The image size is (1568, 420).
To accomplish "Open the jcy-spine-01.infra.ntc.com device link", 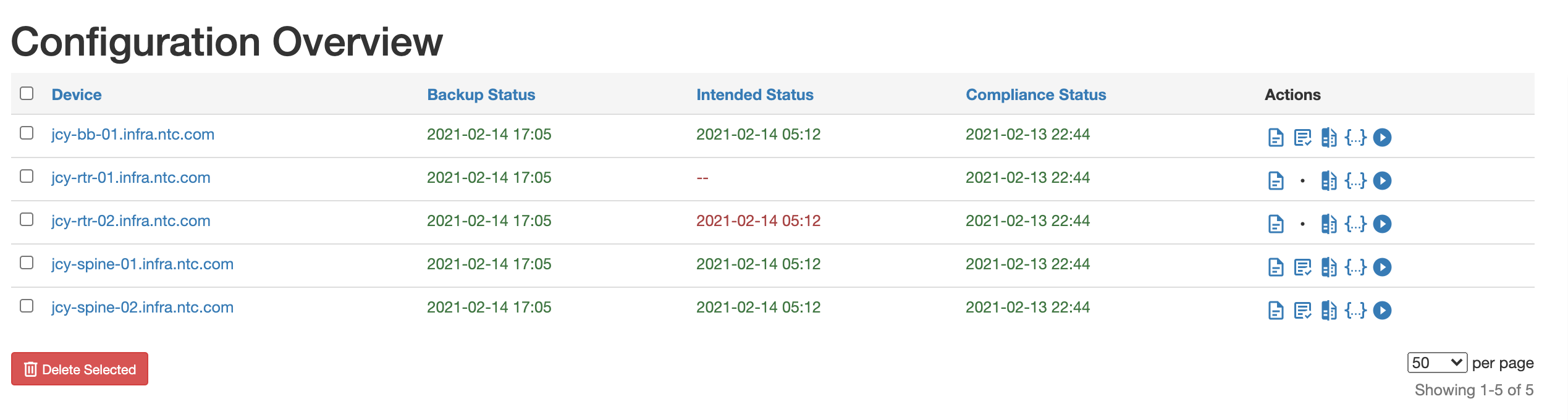I will pos(143,264).
